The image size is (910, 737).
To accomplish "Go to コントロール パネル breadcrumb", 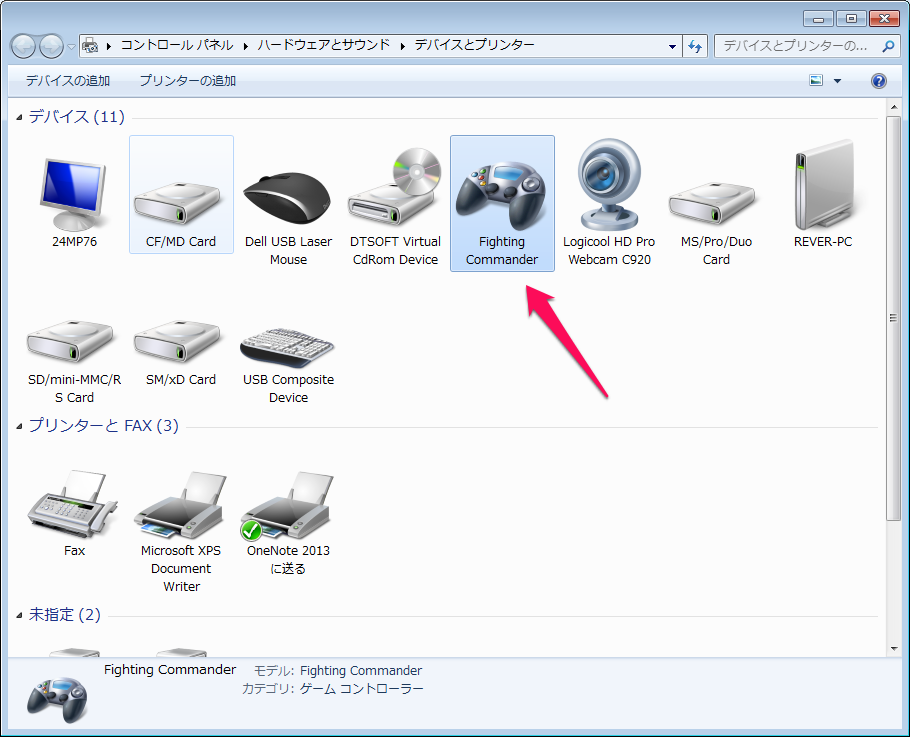I will 177,45.
